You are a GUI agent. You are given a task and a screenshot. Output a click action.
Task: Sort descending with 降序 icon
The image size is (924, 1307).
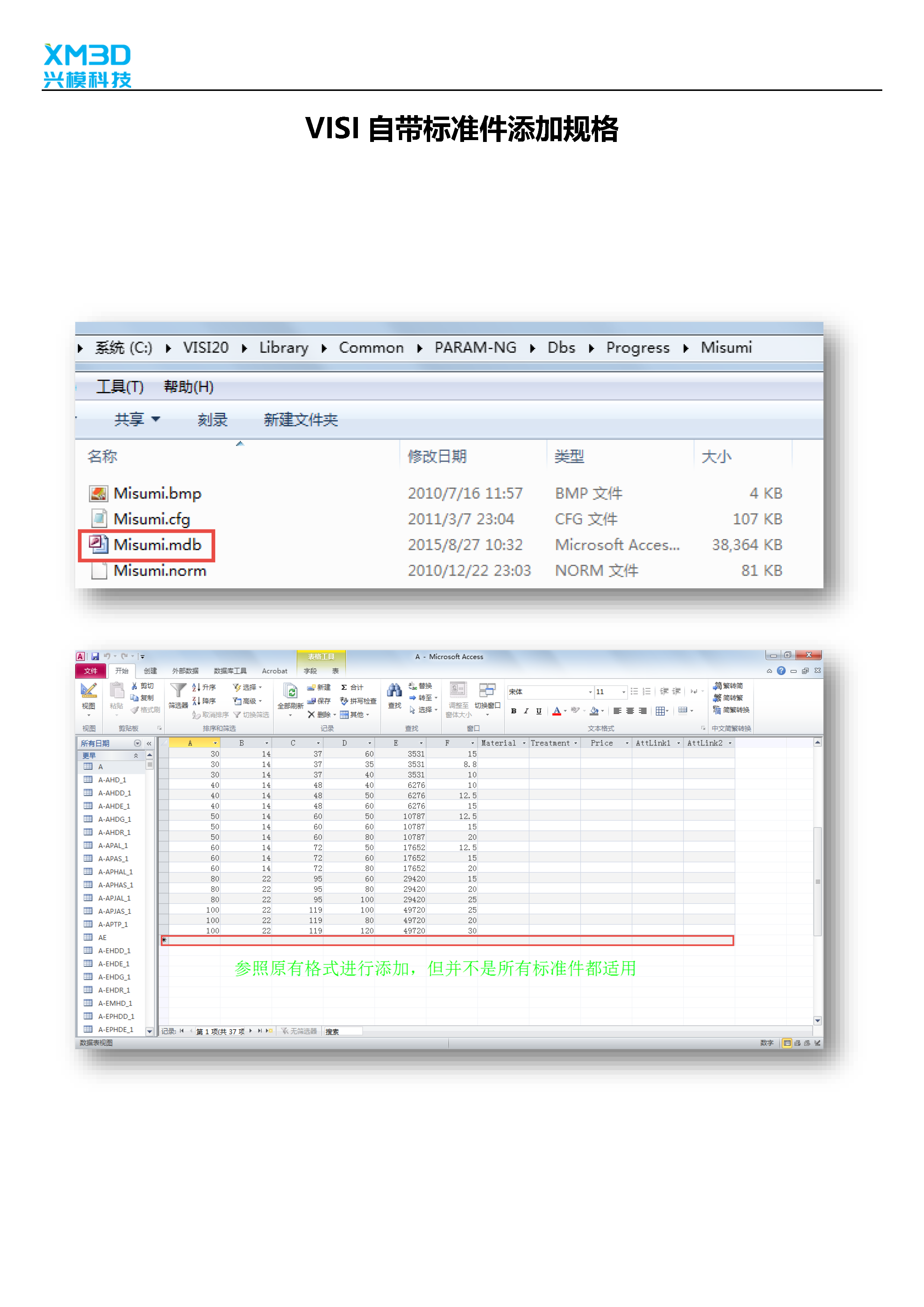click(196, 701)
